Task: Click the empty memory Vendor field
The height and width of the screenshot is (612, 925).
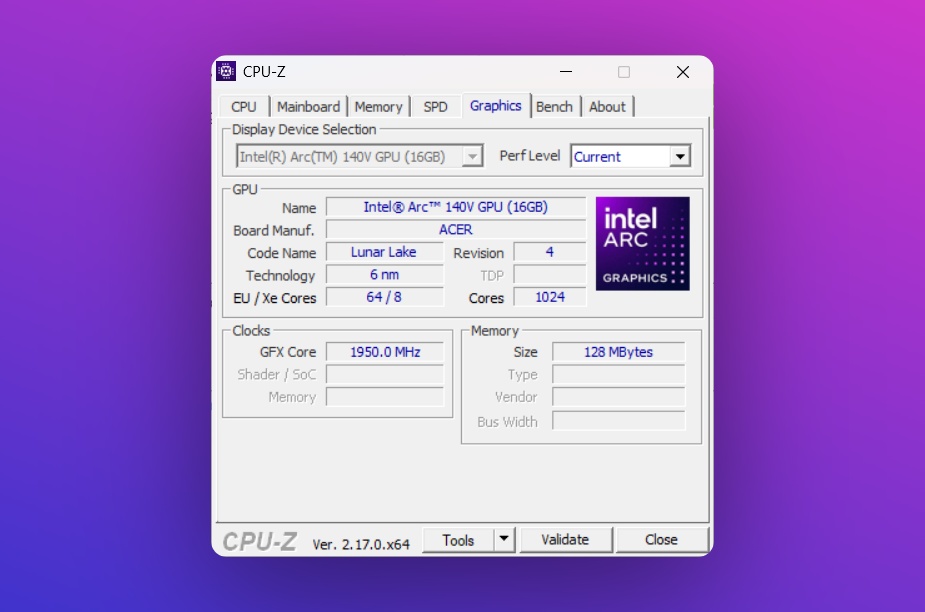Action: 618,397
